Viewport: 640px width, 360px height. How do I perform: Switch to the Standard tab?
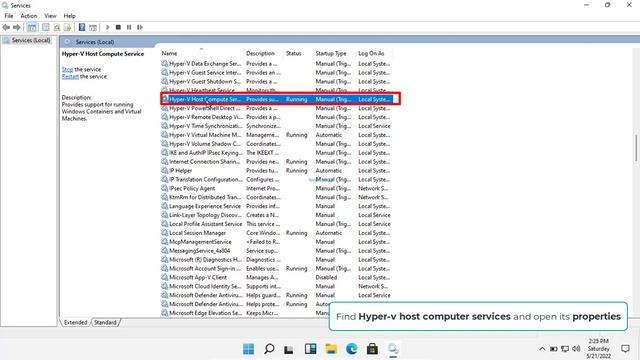click(105, 322)
